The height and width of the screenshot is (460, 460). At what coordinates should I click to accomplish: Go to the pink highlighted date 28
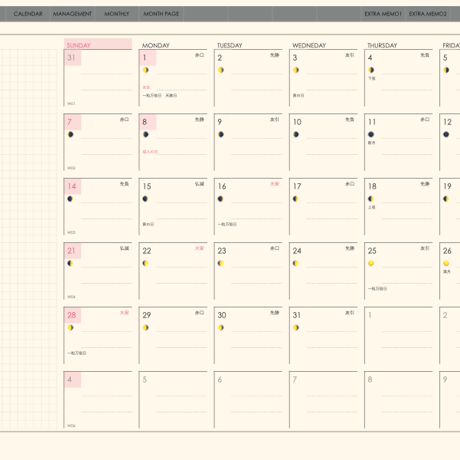click(72, 315)
